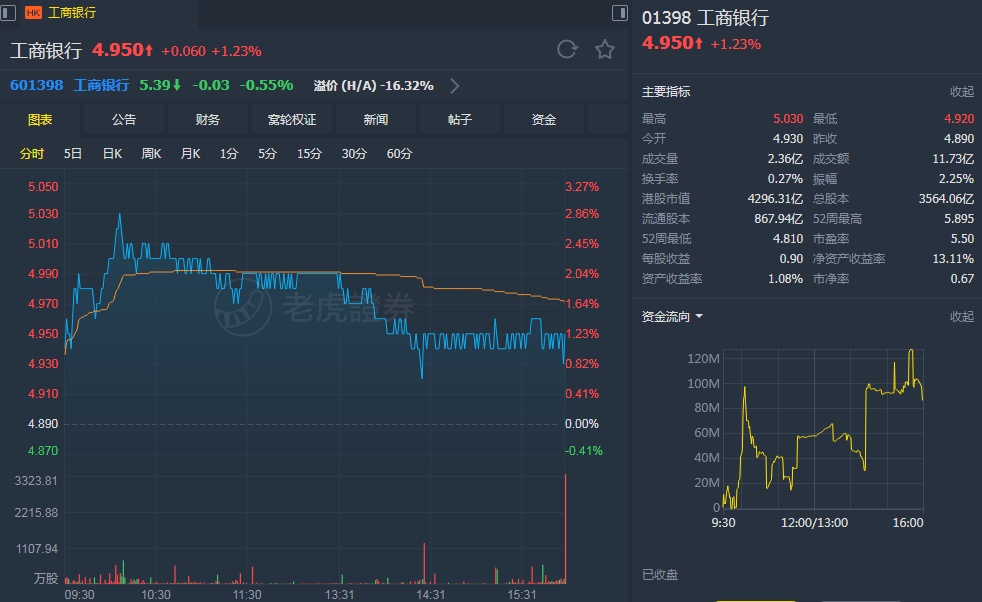982x602 pixels.
Task: Click the panel split icon in title bar
Action: 621,13
